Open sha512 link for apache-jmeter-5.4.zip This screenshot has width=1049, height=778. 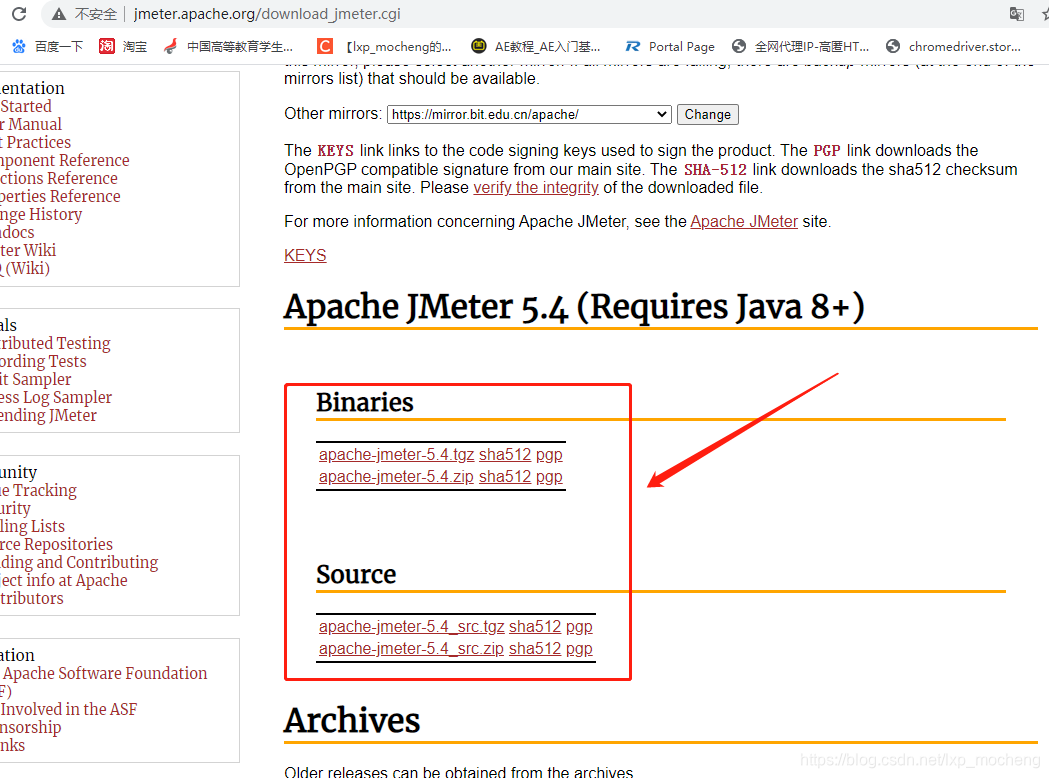click(505, 477)
